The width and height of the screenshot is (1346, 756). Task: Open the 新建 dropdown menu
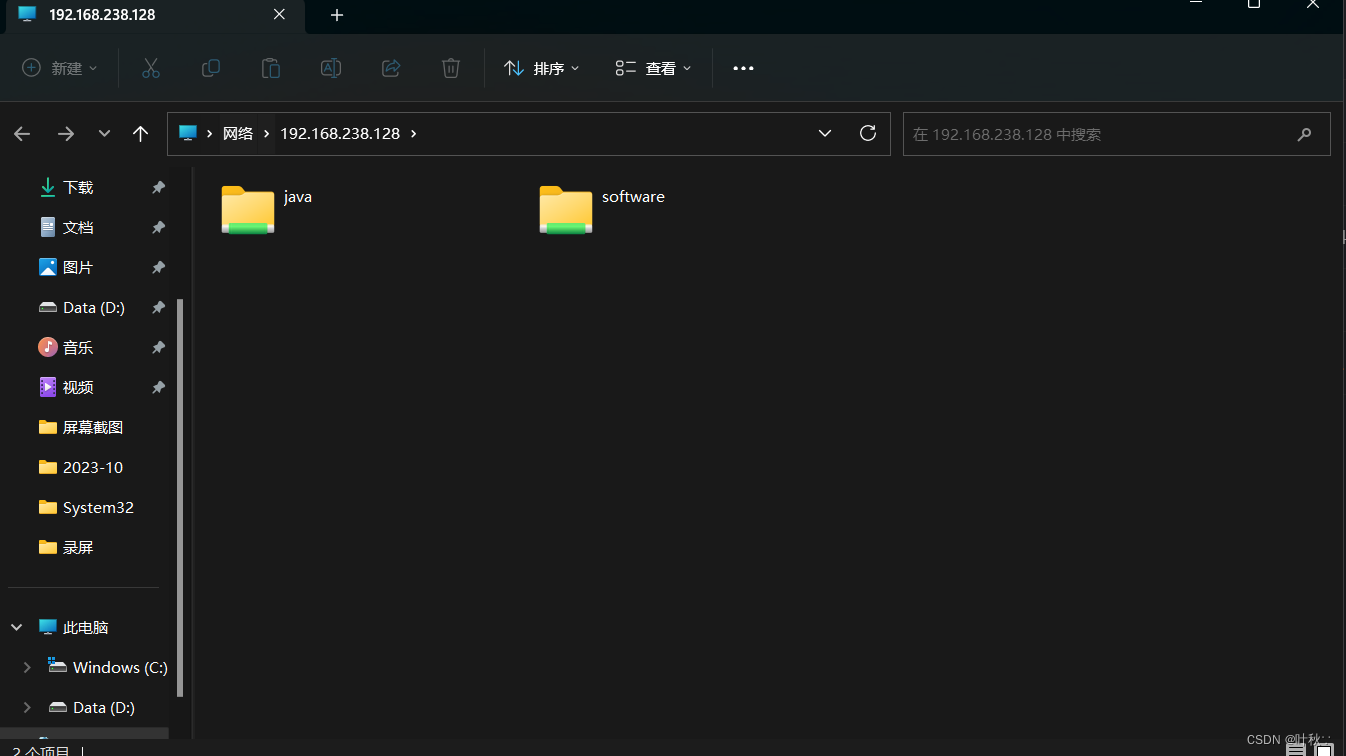click(60, 68)
